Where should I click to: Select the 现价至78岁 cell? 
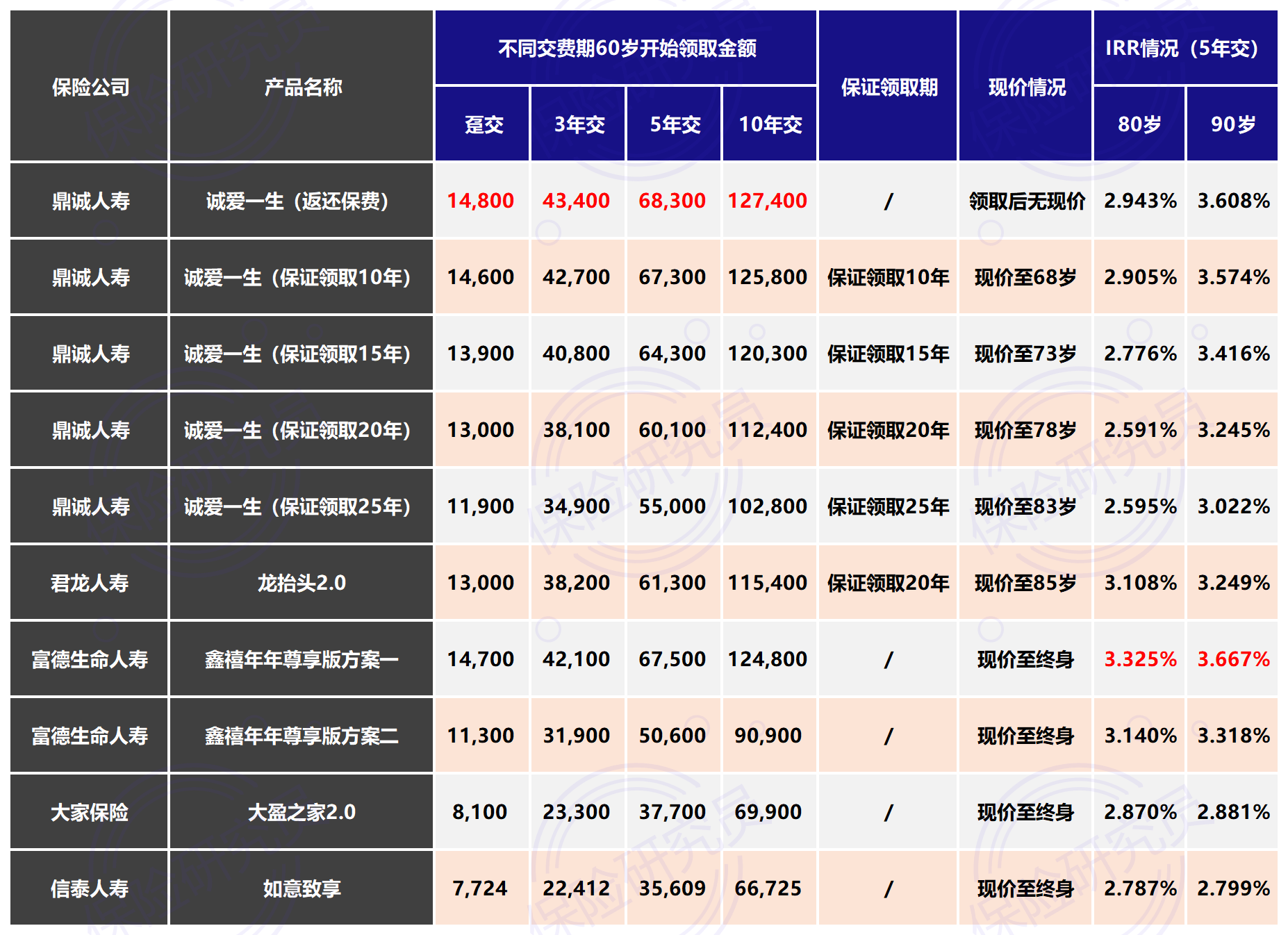(x=1025, y=430)
